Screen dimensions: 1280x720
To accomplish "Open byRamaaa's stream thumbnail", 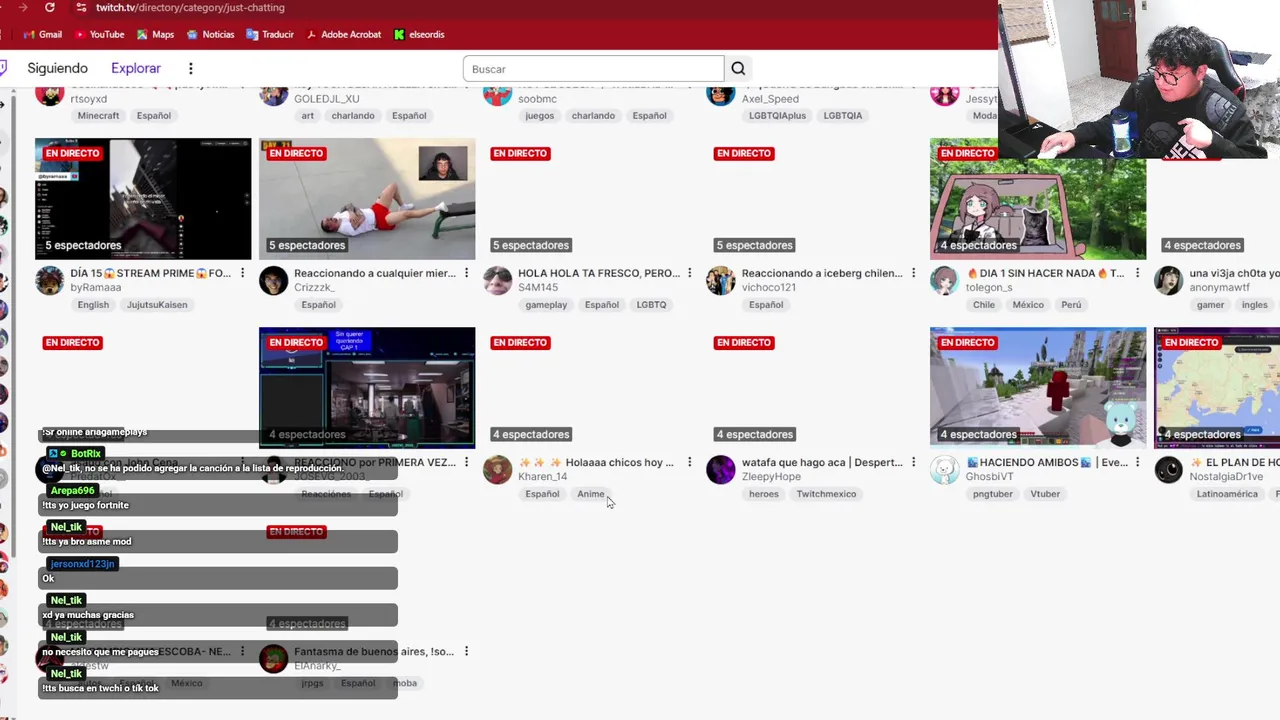I will coord(143,198).
